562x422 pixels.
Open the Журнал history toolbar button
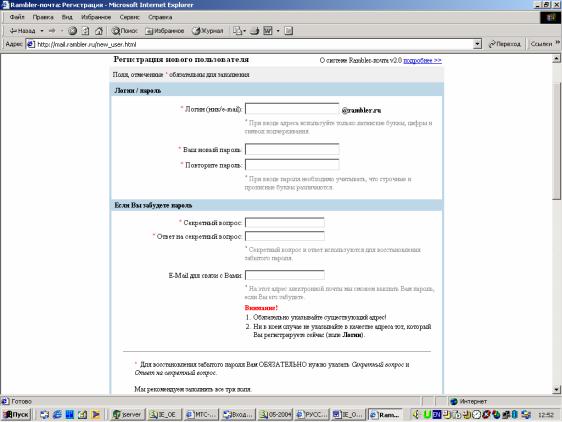pyautogui.click(x=208, y=31)
